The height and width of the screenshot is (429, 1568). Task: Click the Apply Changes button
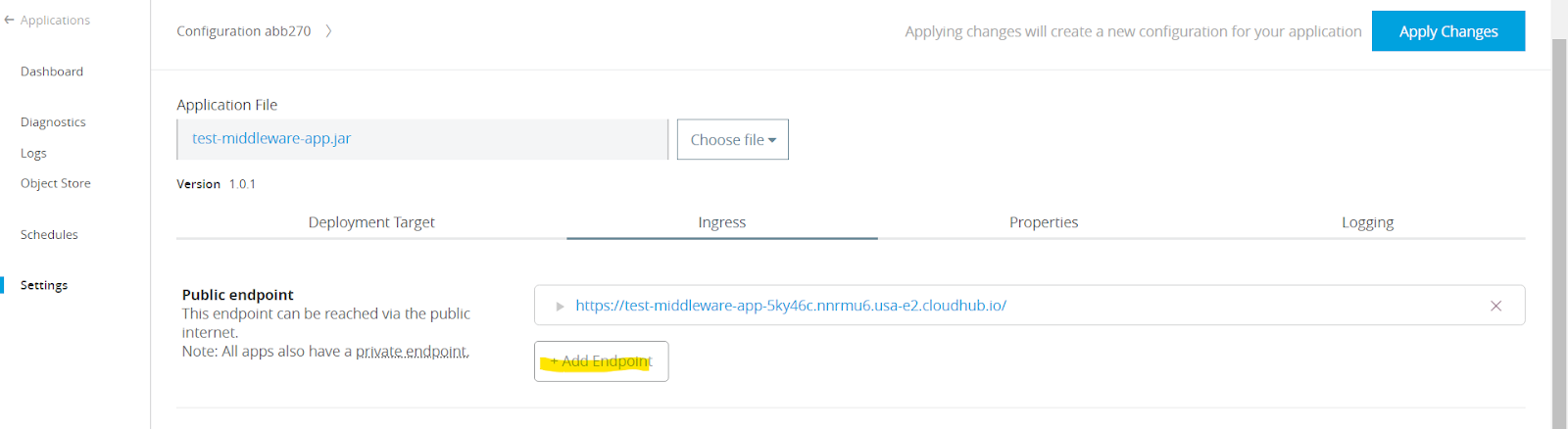click(x=1447, y=31)
